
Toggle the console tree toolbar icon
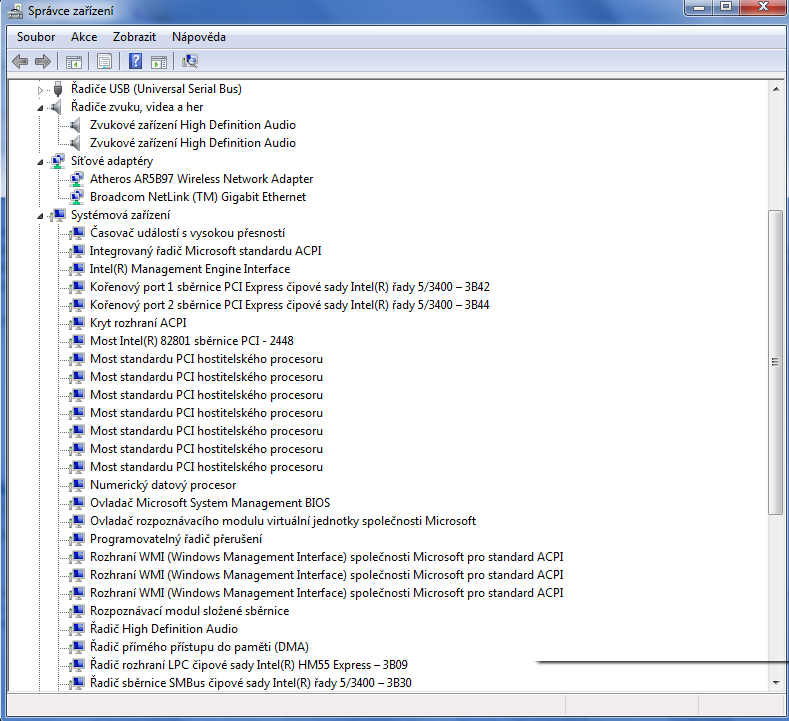point(74,62)
